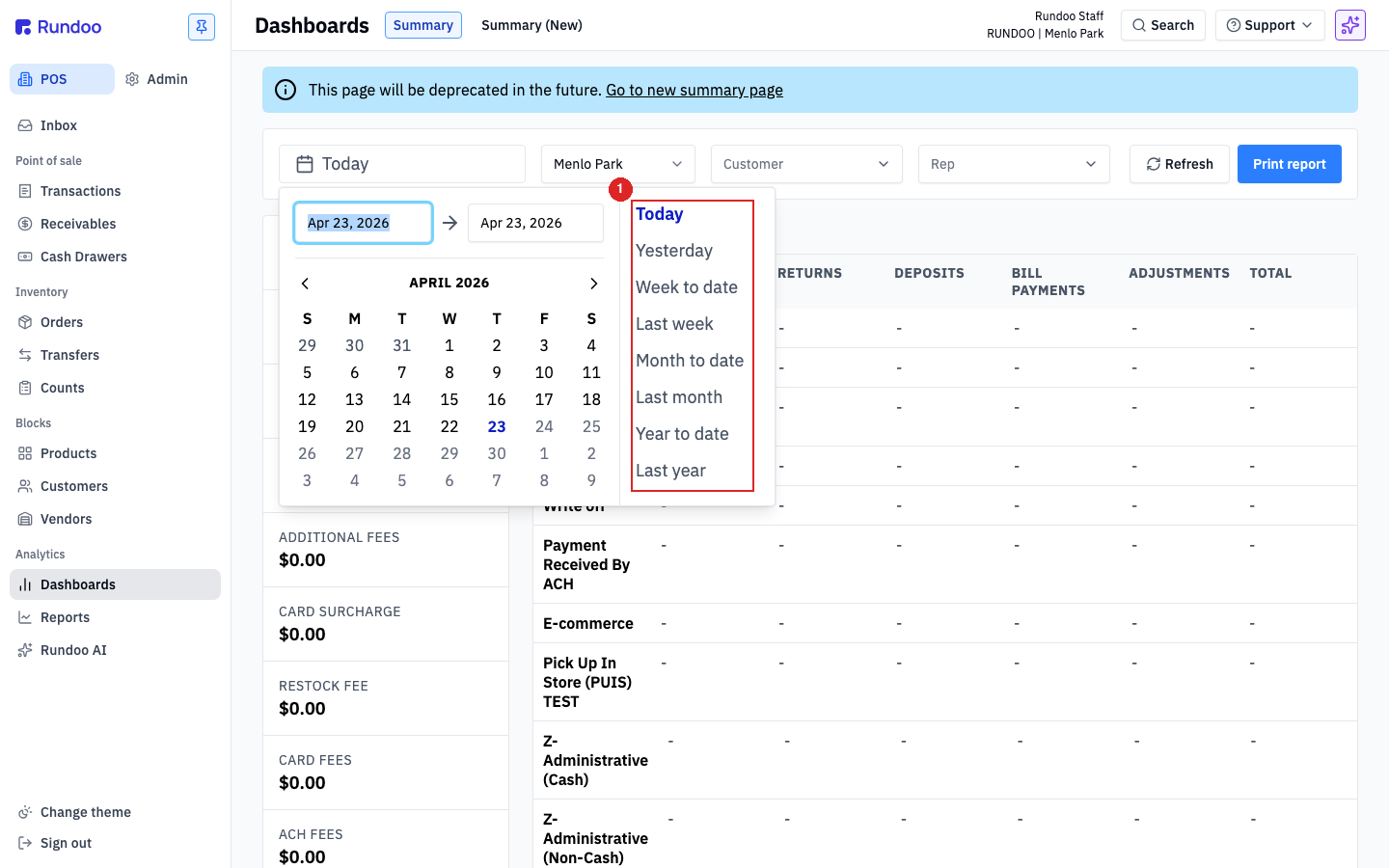Open the Customer filter dropdown
Screen dimensions: 1389x868
click(x=806, y=164)
